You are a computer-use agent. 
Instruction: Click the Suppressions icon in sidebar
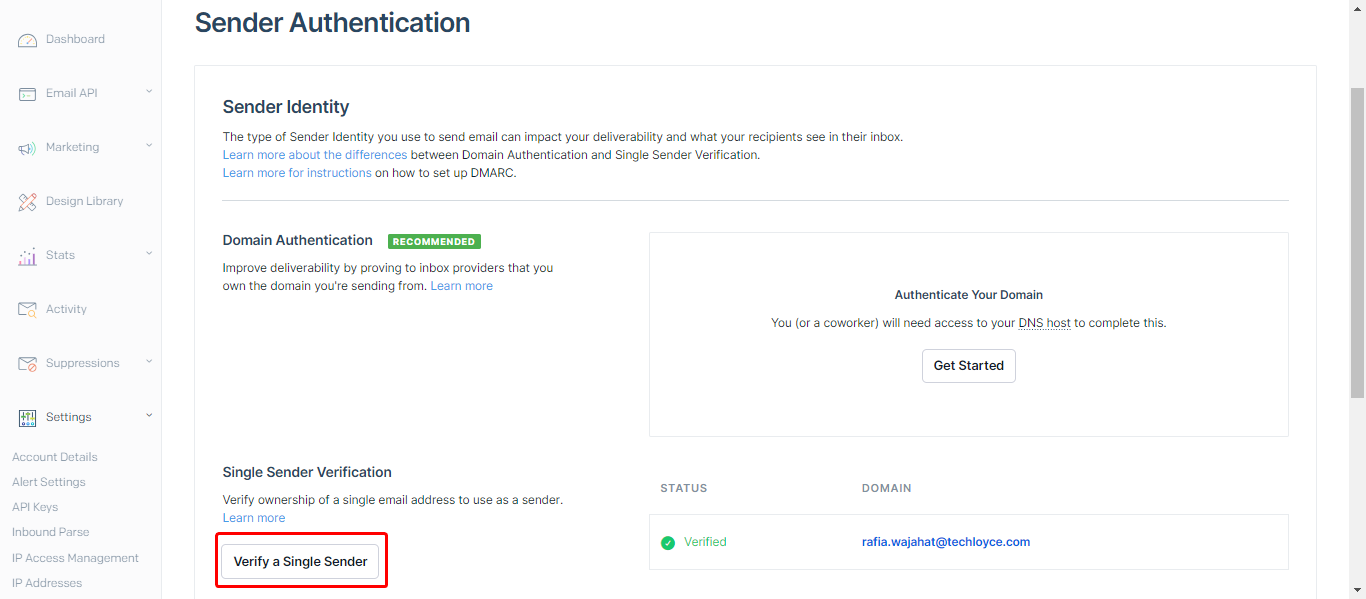(27, 364)
